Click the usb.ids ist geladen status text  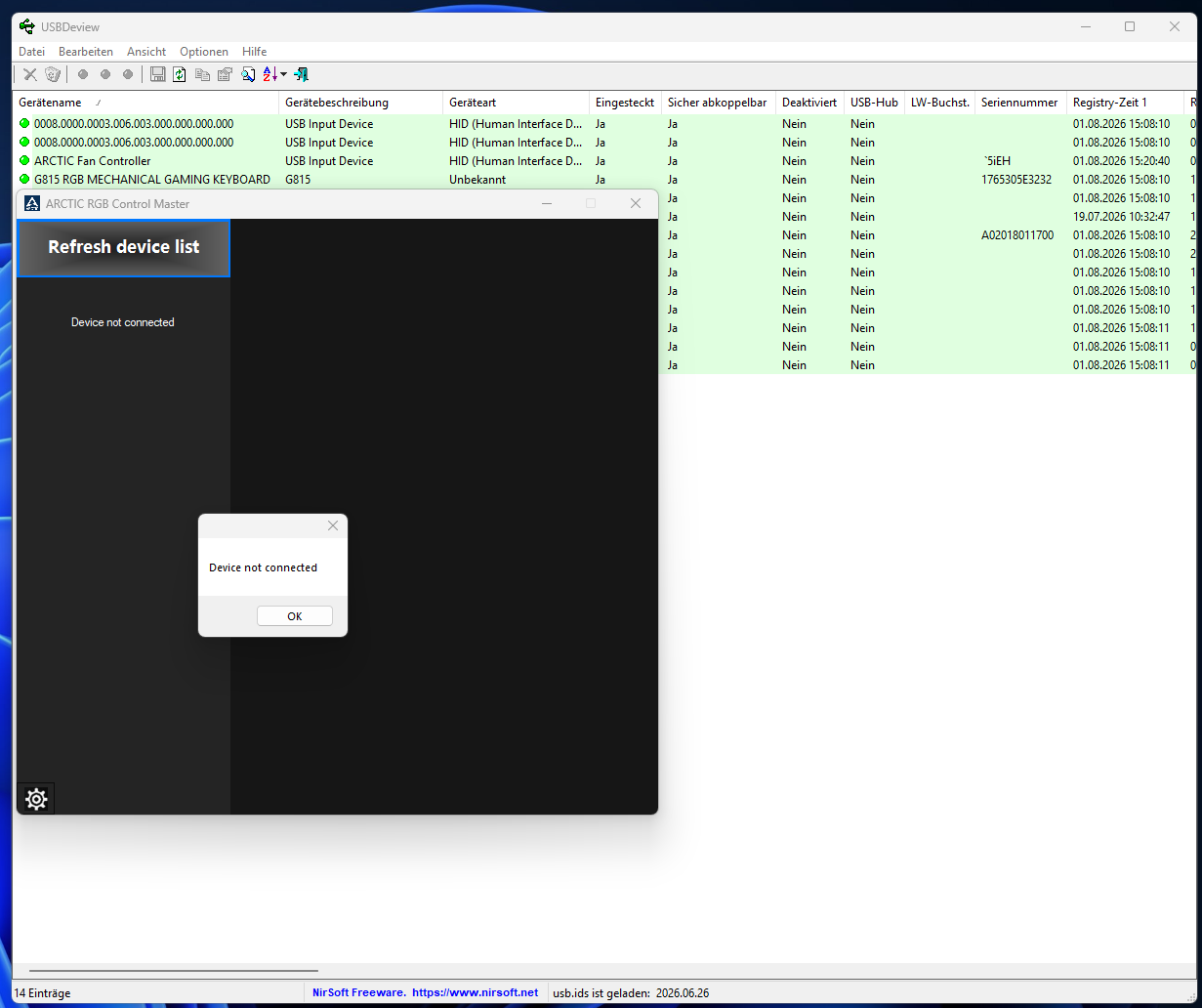click(631, 993)
